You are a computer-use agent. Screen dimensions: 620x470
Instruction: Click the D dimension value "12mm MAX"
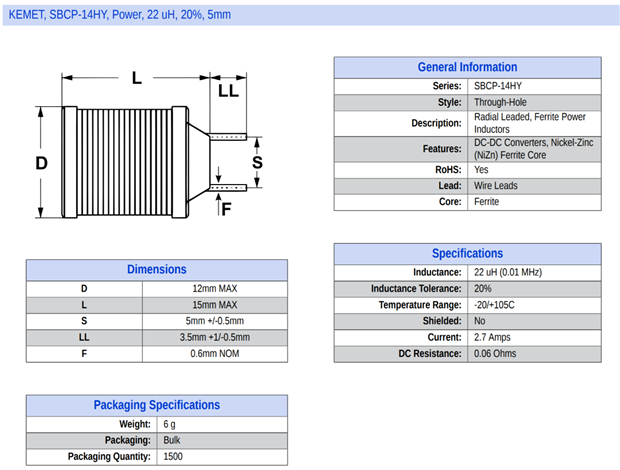(215, 289)
